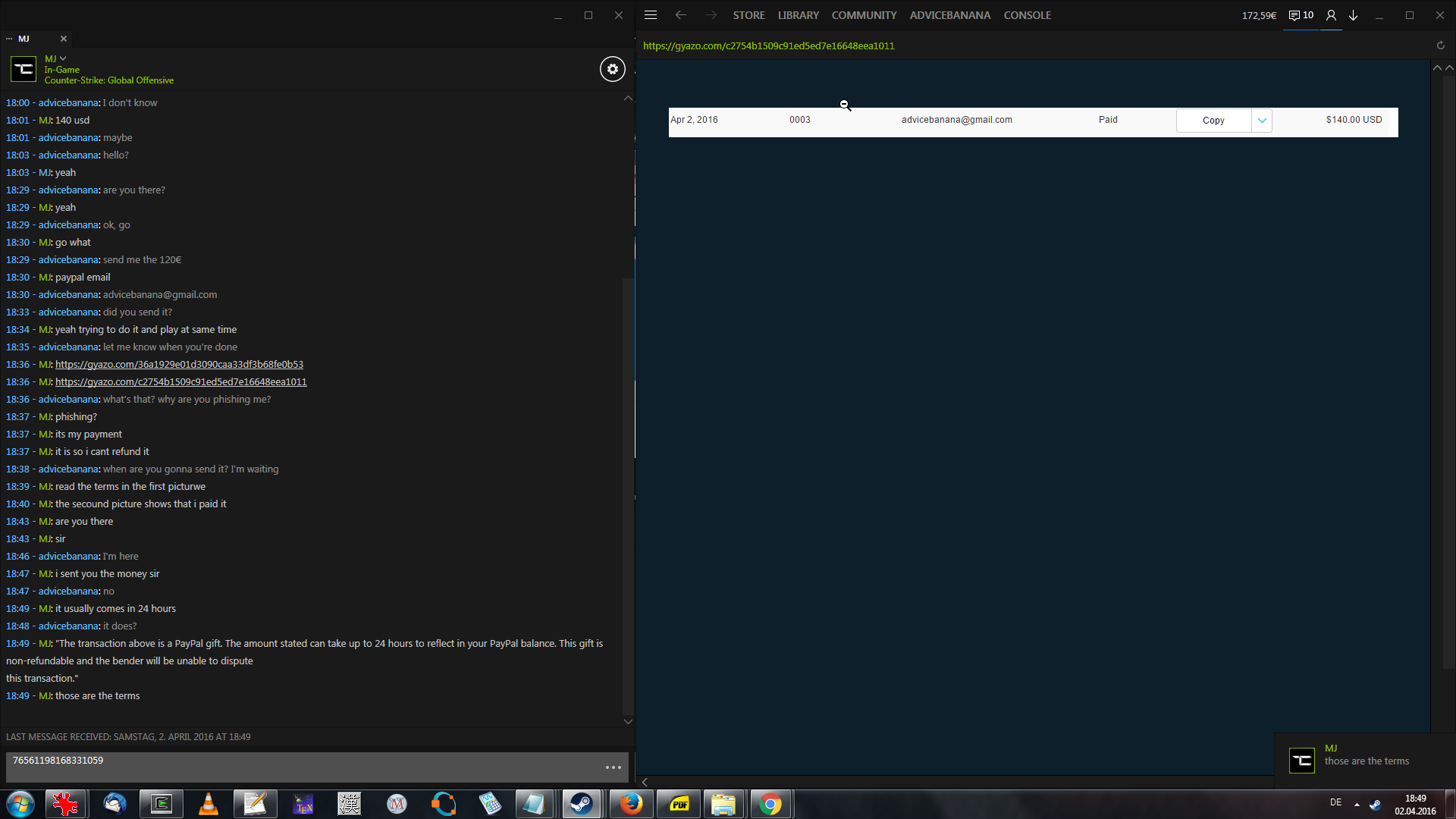Open chat settings gear icon
Viewport: 1456px width, 819px height.
click(613, 69)
